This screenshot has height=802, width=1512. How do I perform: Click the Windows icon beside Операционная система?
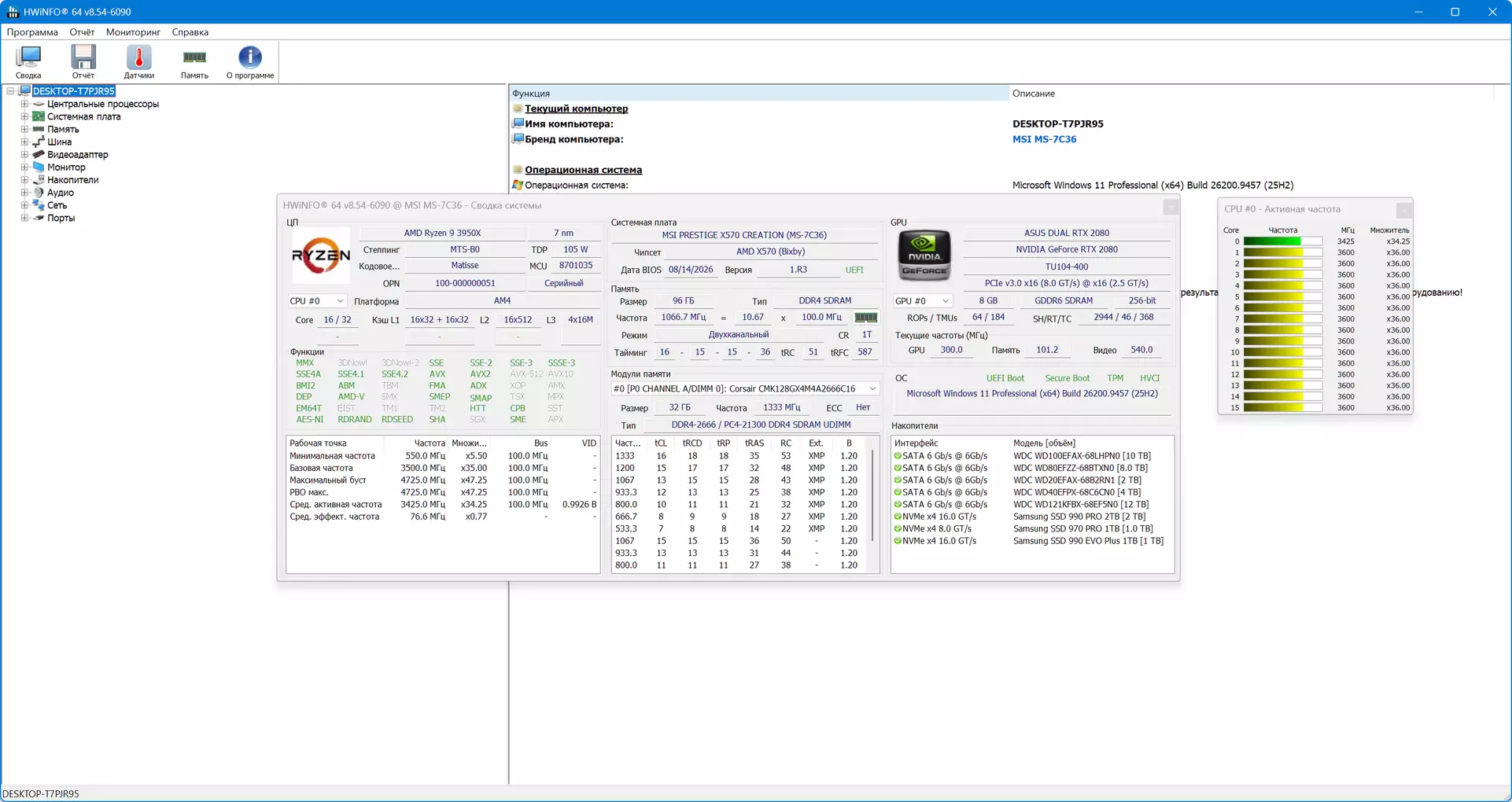[x=518, y=185]
